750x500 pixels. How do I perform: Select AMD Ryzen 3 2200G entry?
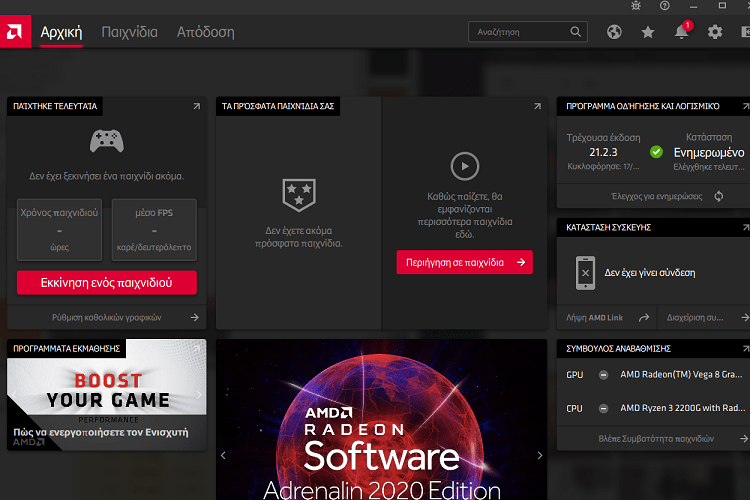(683, 408)
